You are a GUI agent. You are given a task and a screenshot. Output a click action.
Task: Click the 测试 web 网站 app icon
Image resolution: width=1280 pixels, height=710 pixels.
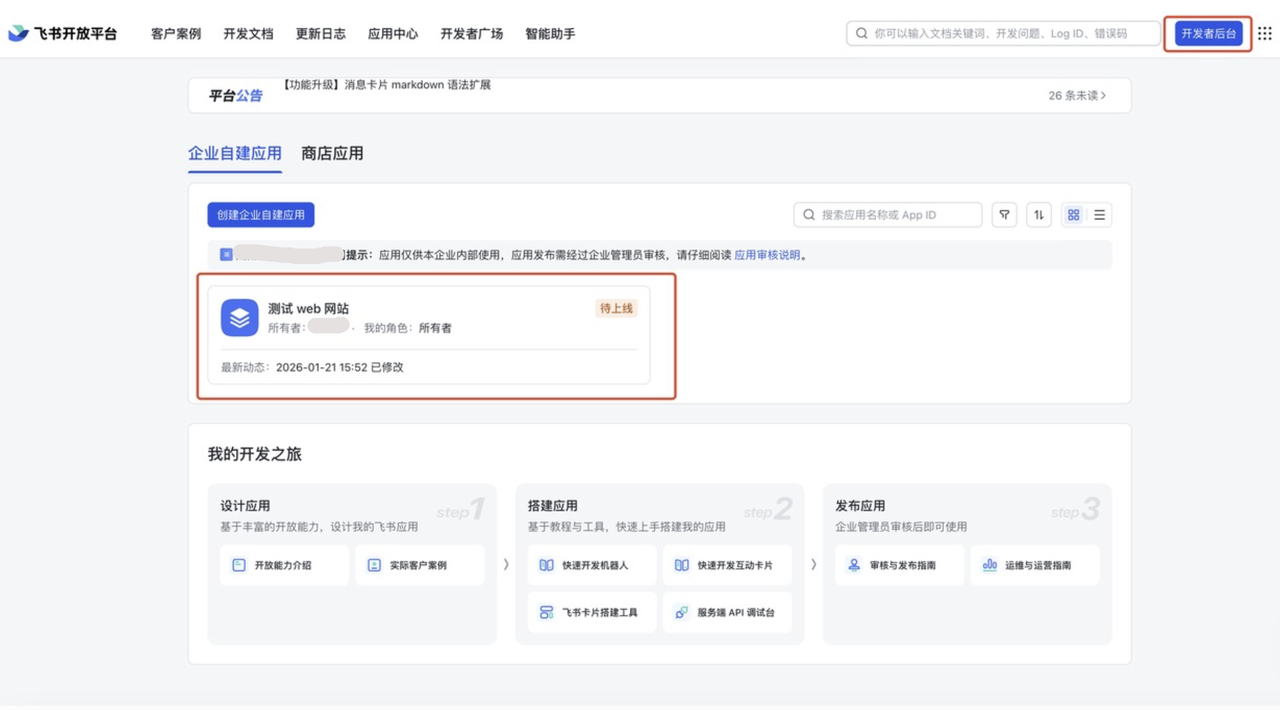point(240,318)
